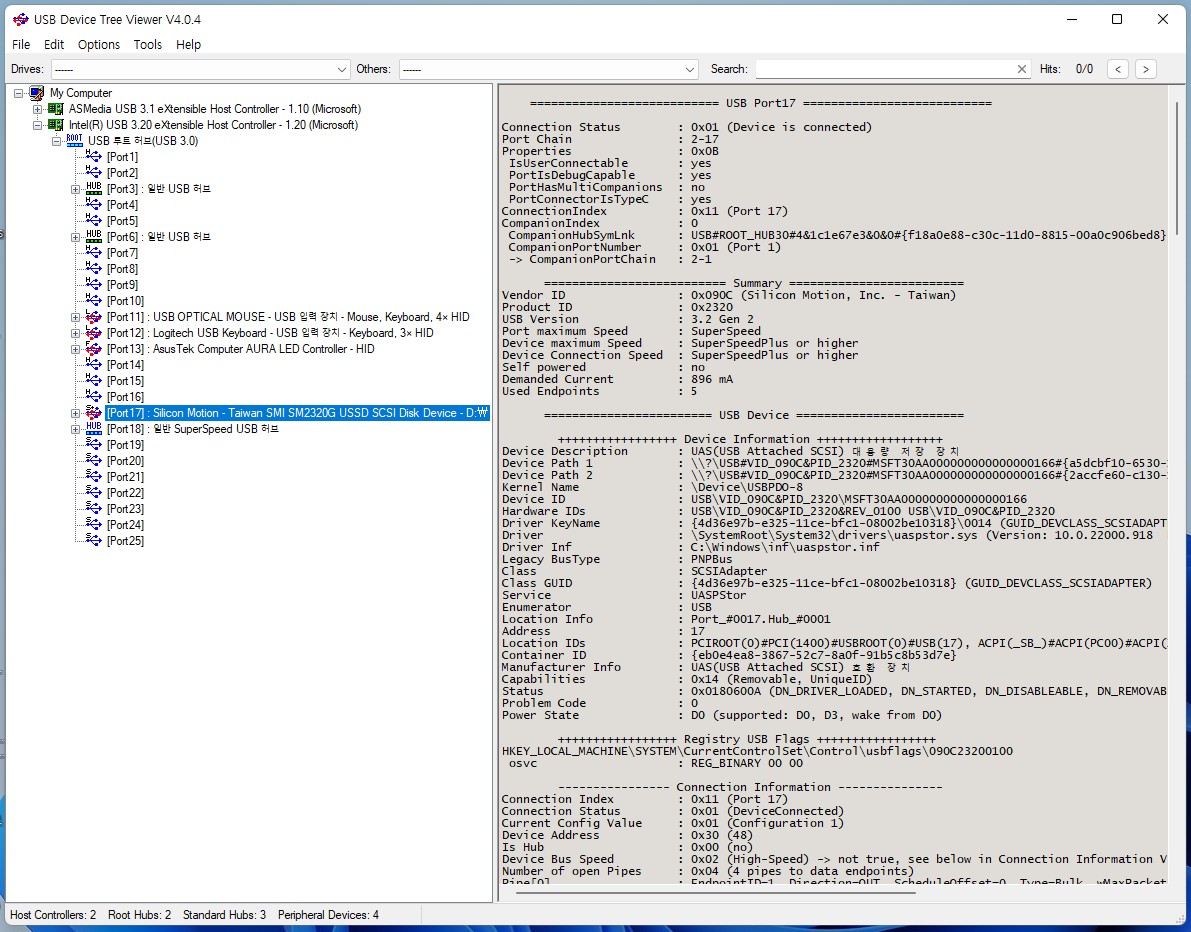
Task: Expand the Port11 USB OPTICAL MOUSE node
Action: [75, 318]
